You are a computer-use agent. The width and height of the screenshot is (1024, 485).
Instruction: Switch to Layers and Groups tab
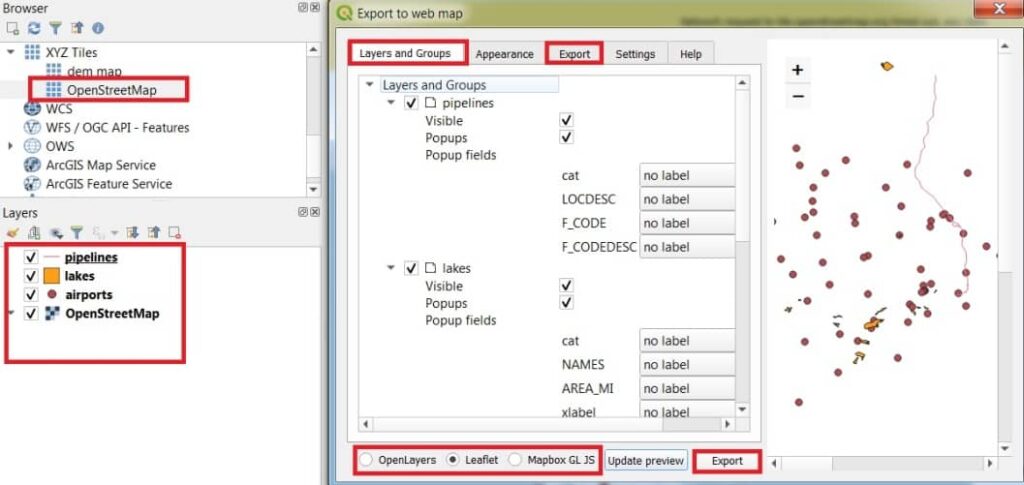point(406,54)
